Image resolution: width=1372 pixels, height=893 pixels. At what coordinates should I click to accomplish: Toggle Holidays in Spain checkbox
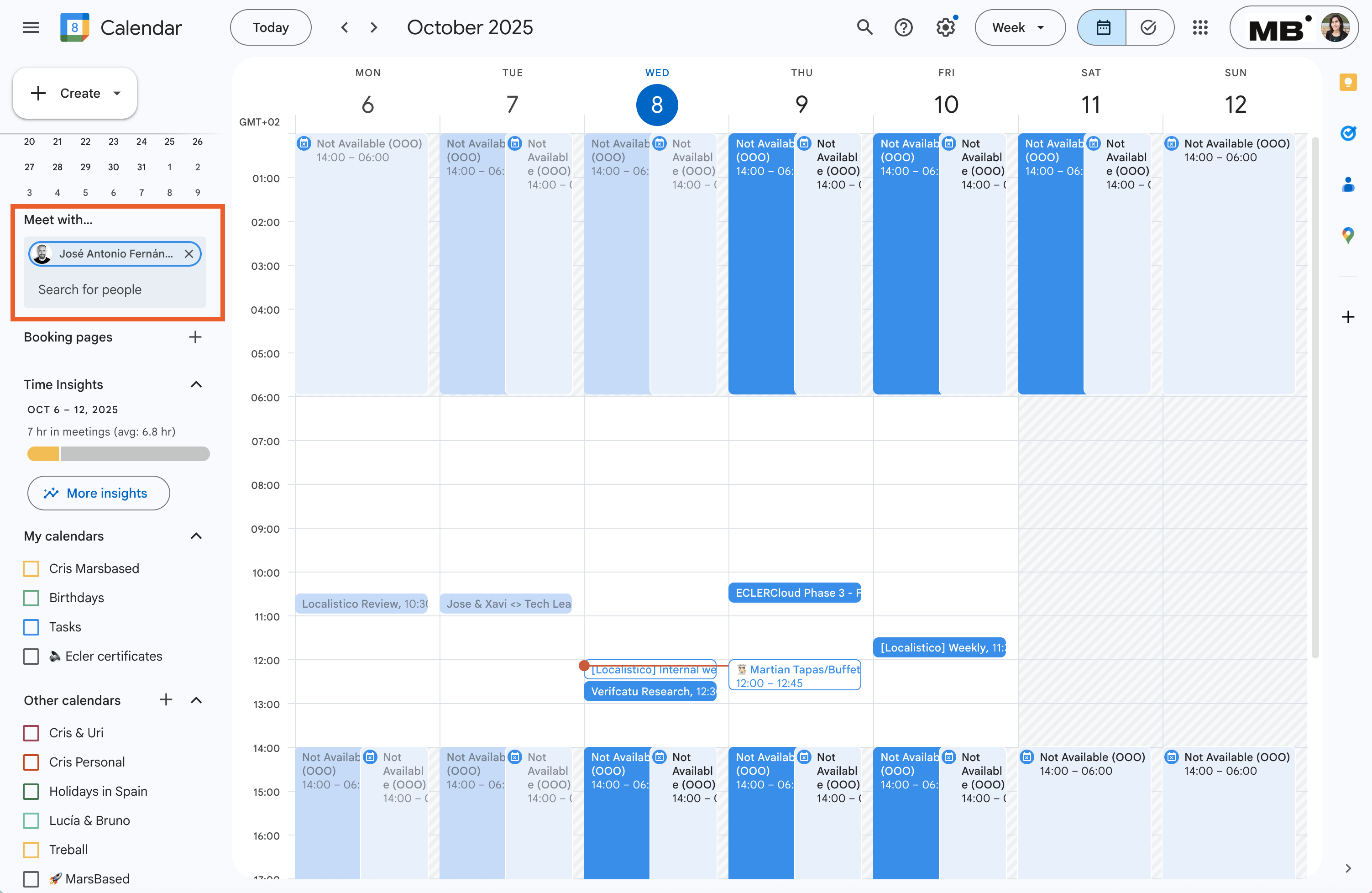pos(31,791)
